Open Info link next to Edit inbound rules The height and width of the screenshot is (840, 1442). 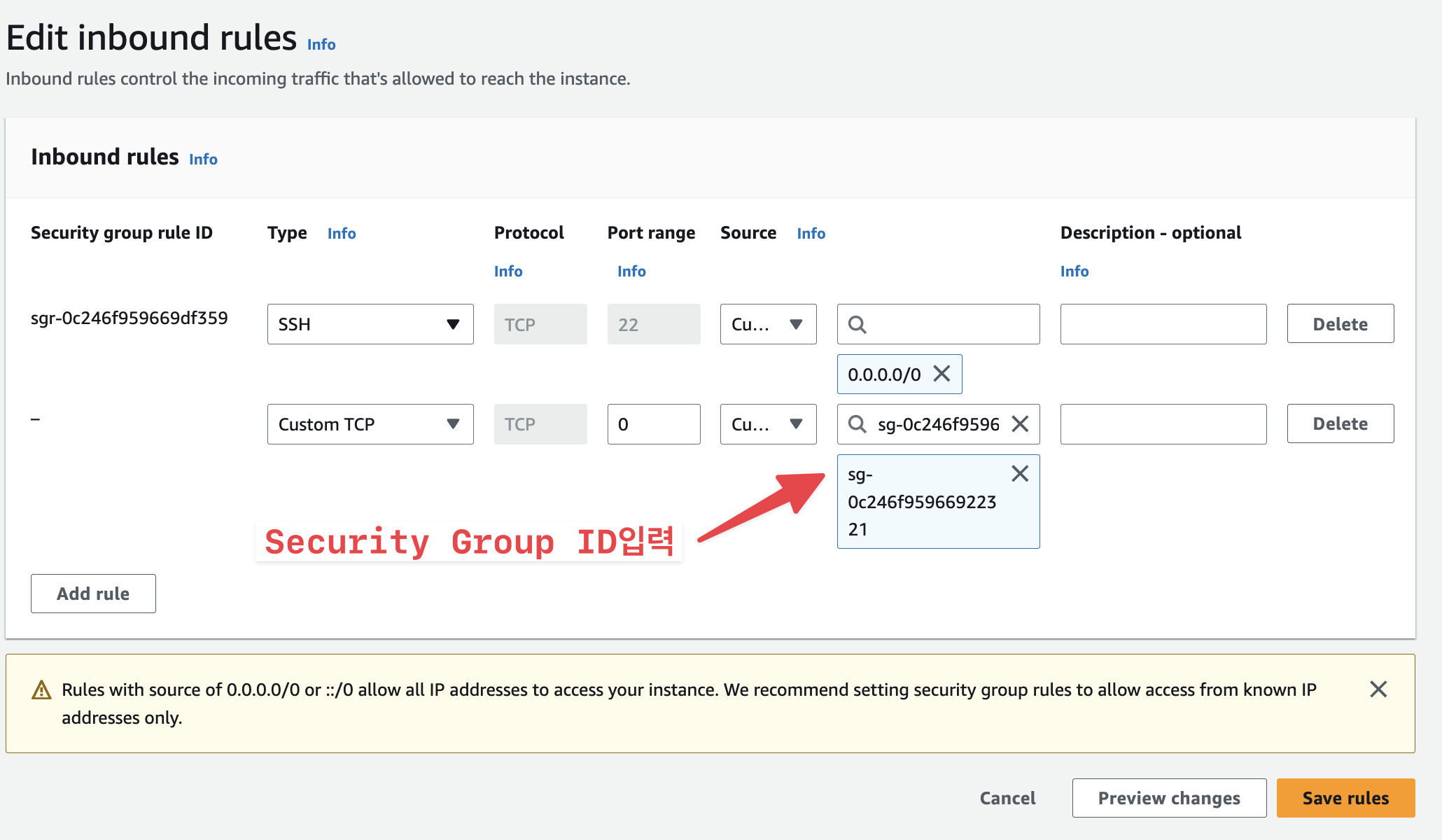[321, 45]
